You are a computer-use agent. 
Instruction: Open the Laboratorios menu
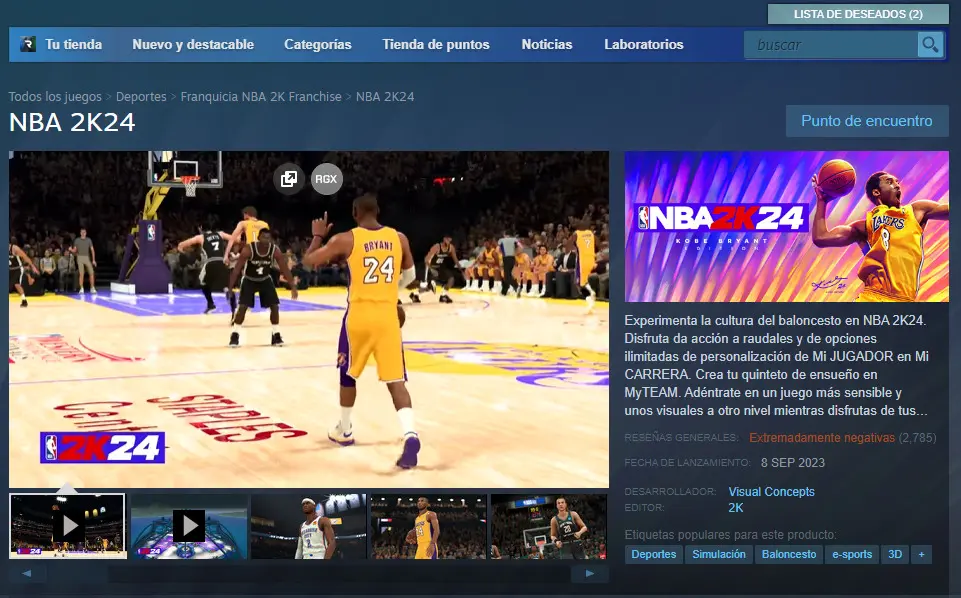[644, 45]
